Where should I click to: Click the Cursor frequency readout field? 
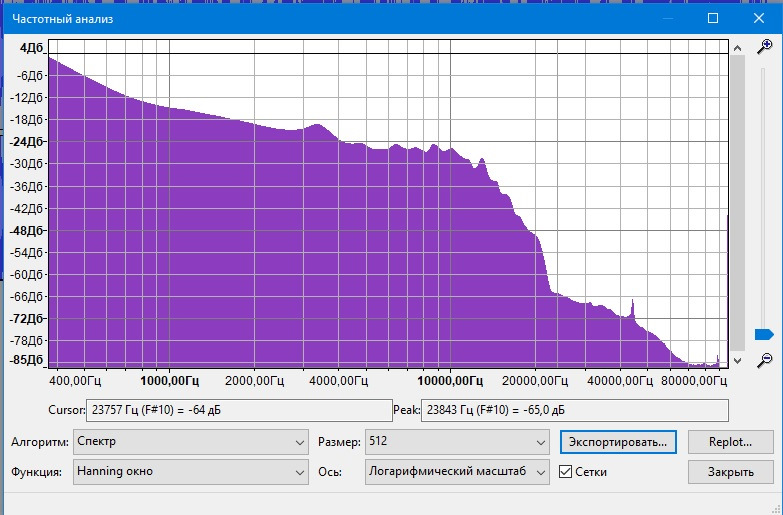pyautogui.click(x=239, y=409)
